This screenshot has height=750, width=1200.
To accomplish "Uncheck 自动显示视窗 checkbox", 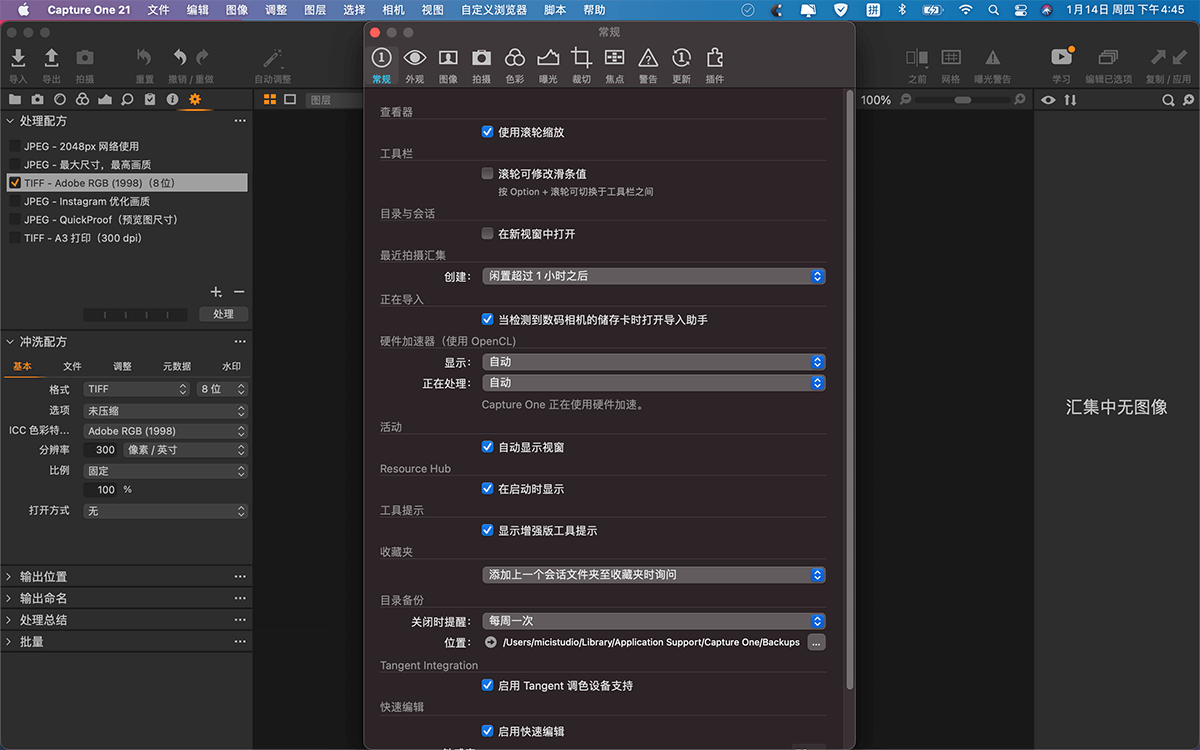I will click(x=487, y=447).
